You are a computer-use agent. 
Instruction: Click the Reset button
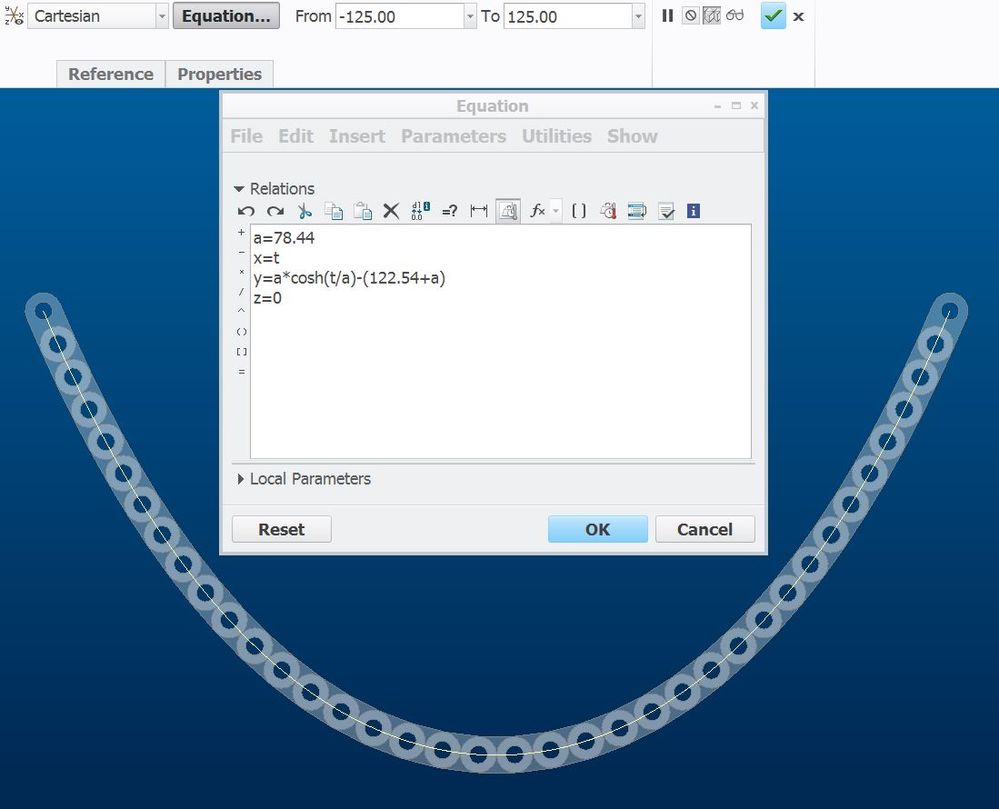pos(282,529)
